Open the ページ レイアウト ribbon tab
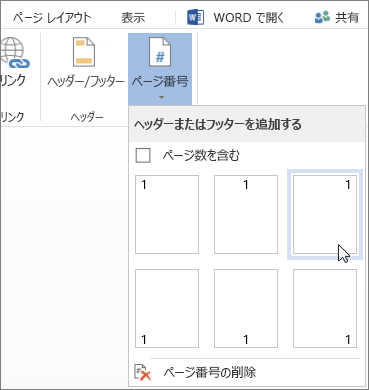 tap(52, 18)
